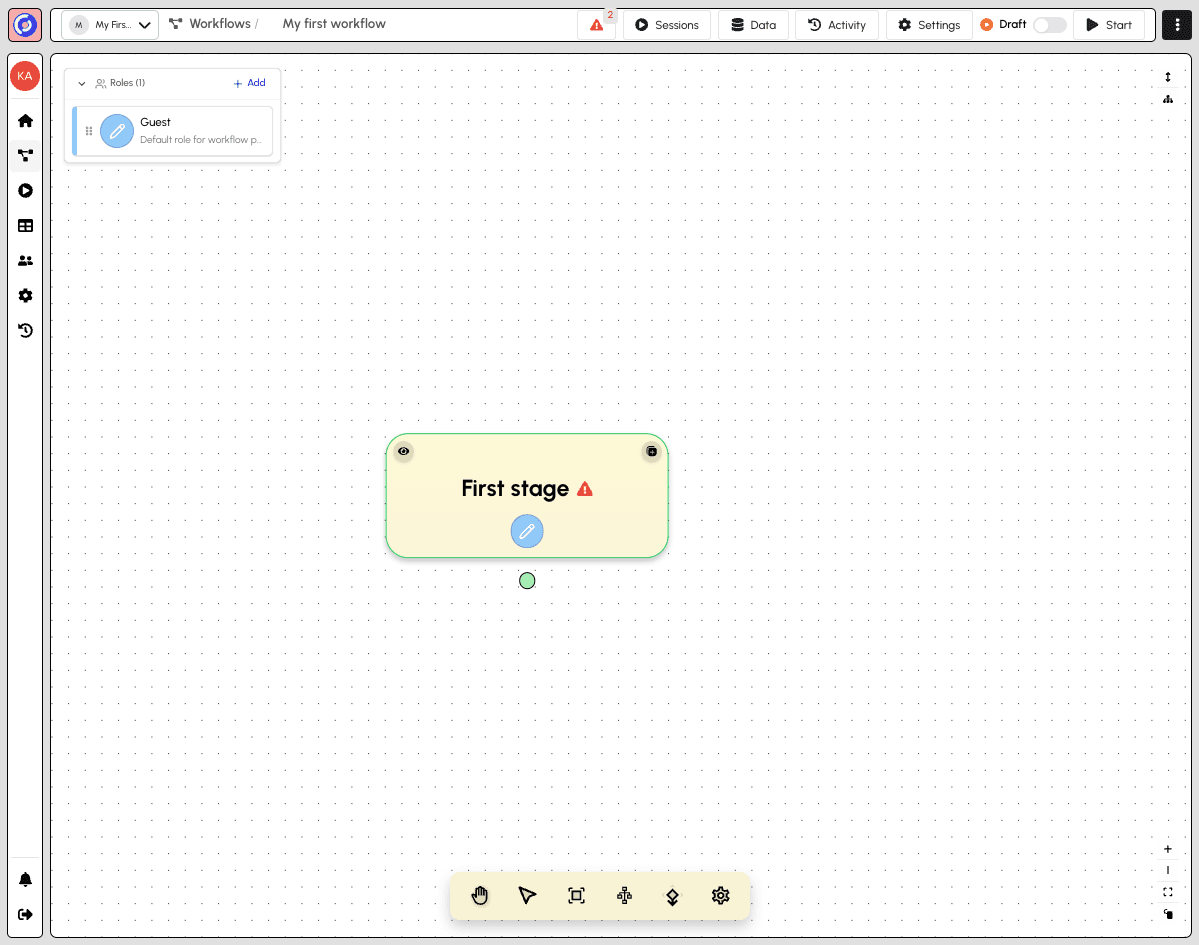Open the Sessions tab

point(666,24)
